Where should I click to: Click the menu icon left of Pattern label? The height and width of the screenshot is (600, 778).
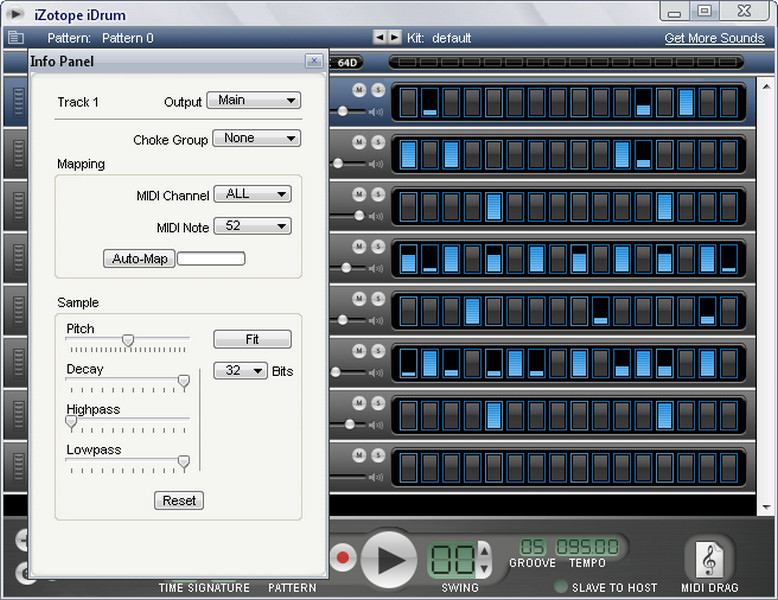(15, 38)
